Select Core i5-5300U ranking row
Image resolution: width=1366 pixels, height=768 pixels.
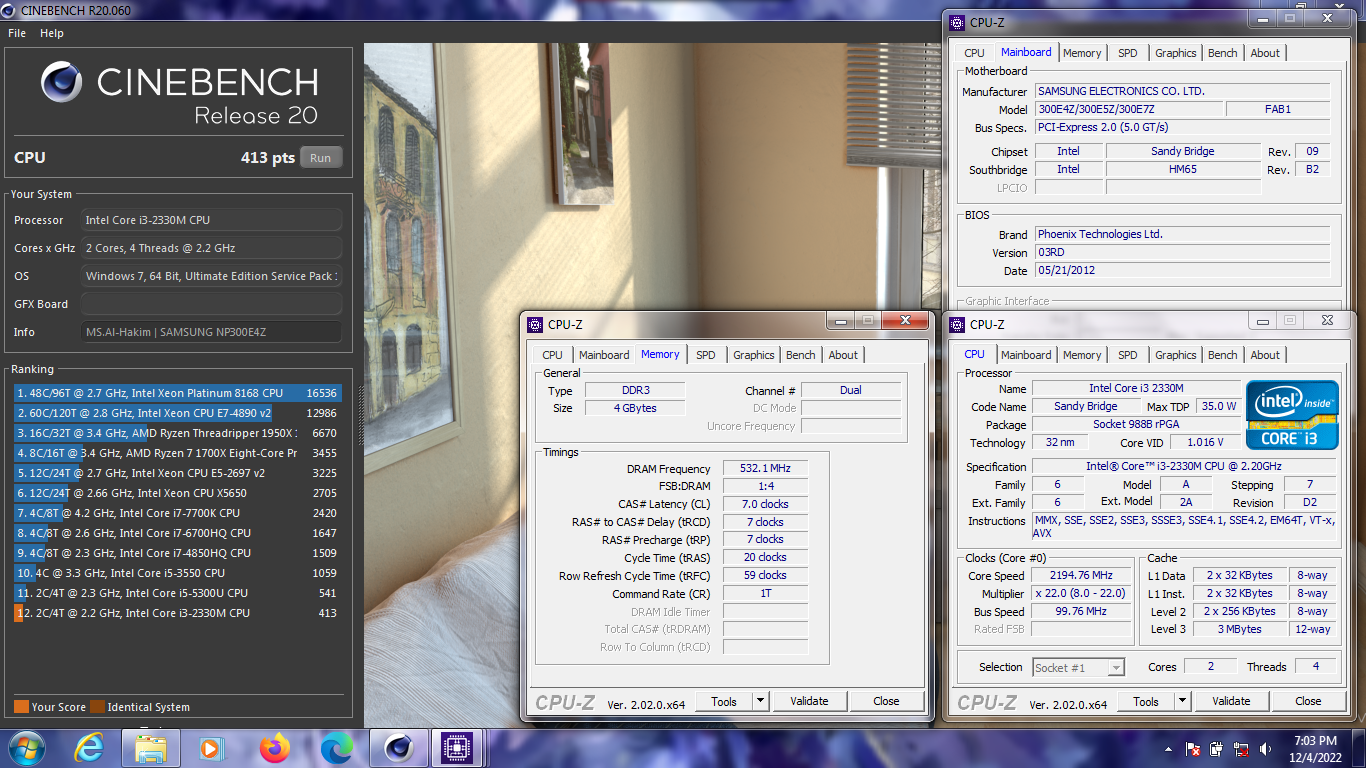tap(177, 593)
